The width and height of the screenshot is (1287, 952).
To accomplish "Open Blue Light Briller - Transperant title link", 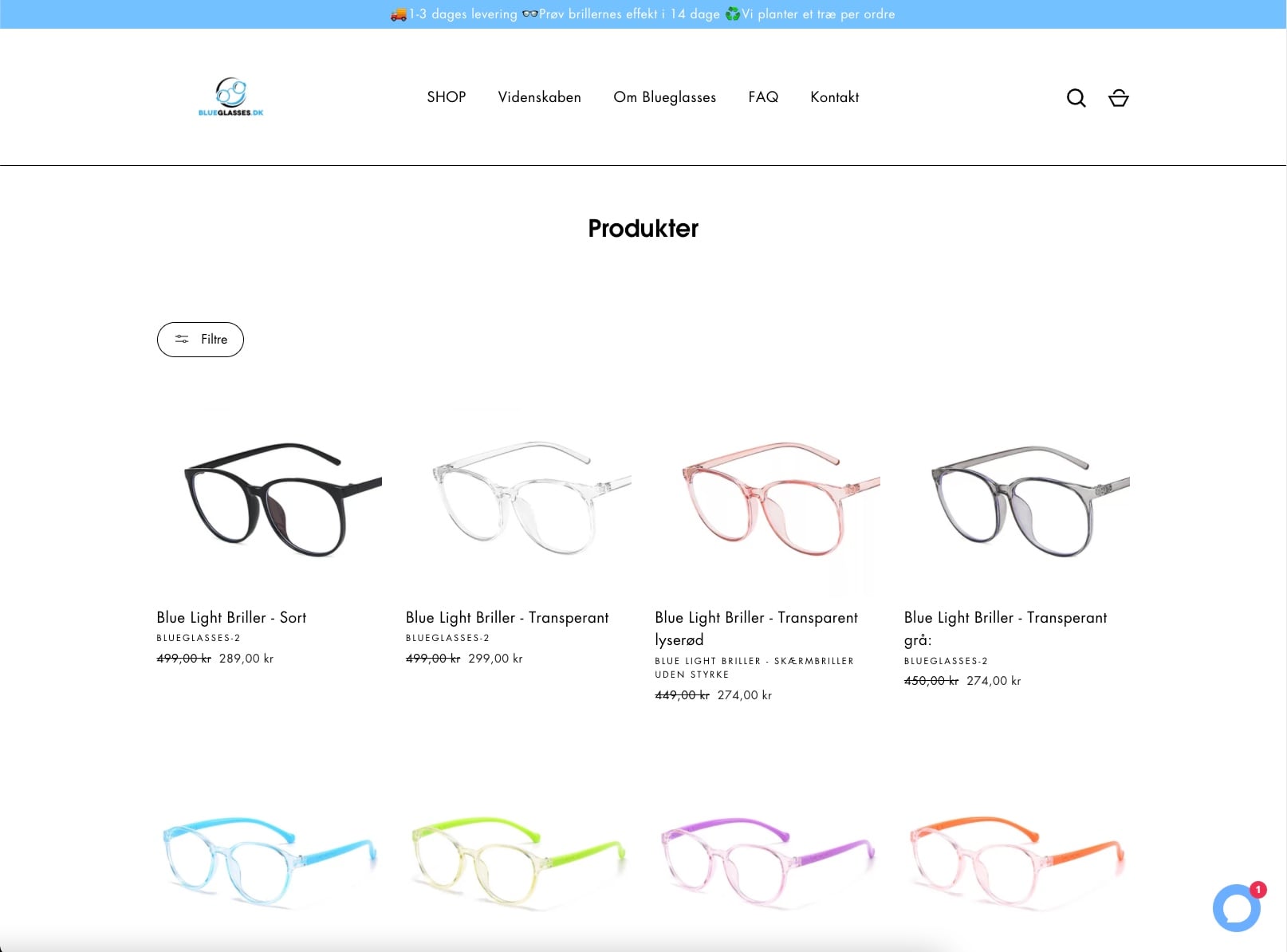I will pos(506,617).
